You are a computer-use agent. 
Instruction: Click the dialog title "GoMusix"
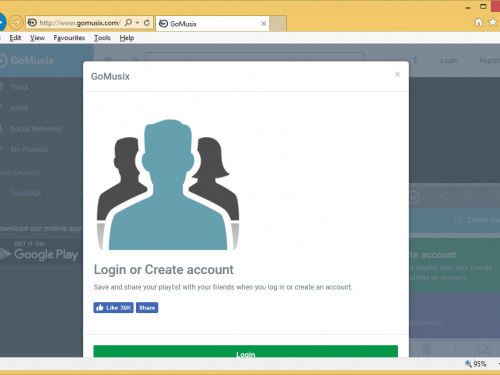tap(110, 76)
